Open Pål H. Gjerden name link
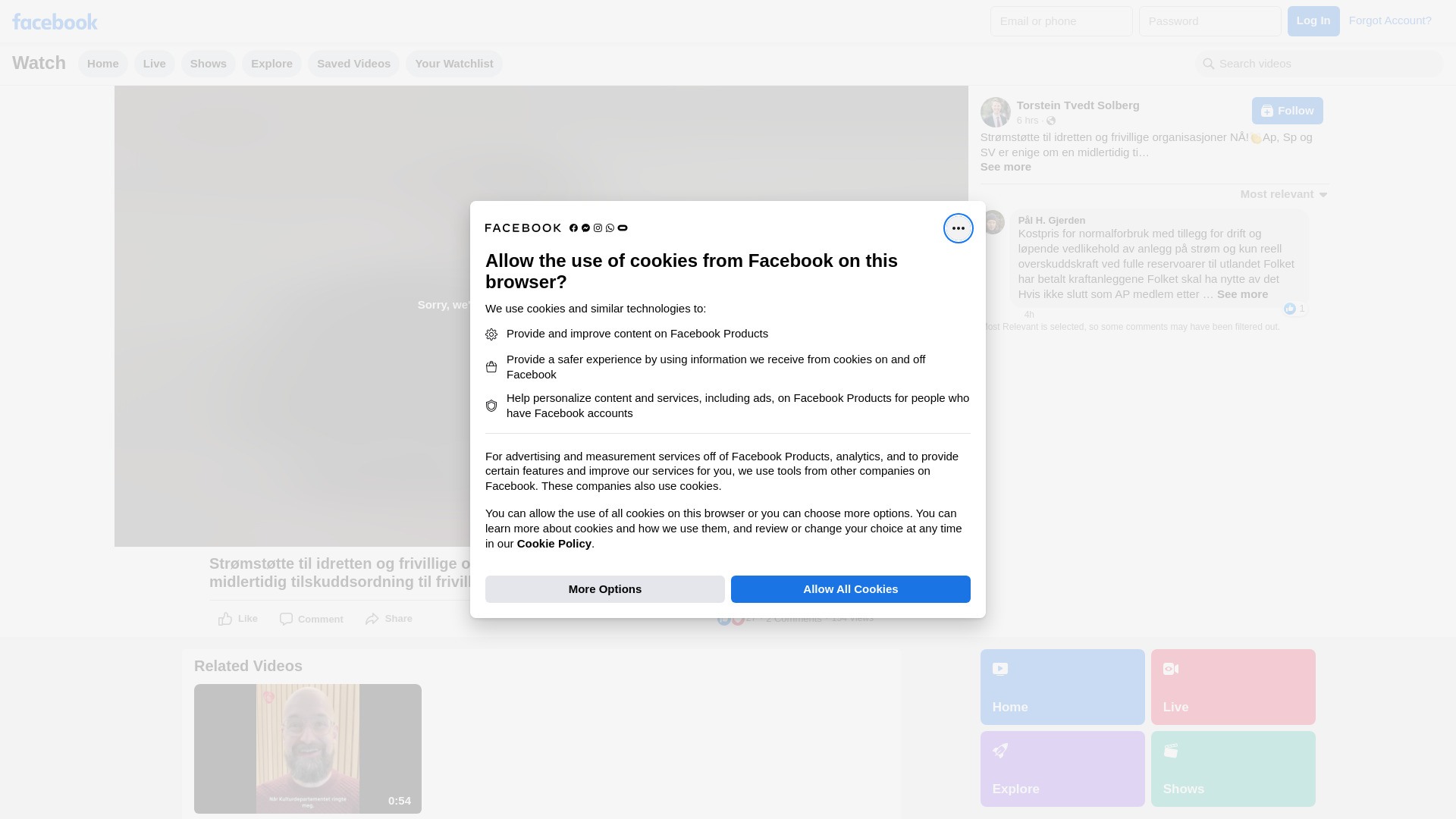Screen dimensions: 1456x819 point(1051,221)
